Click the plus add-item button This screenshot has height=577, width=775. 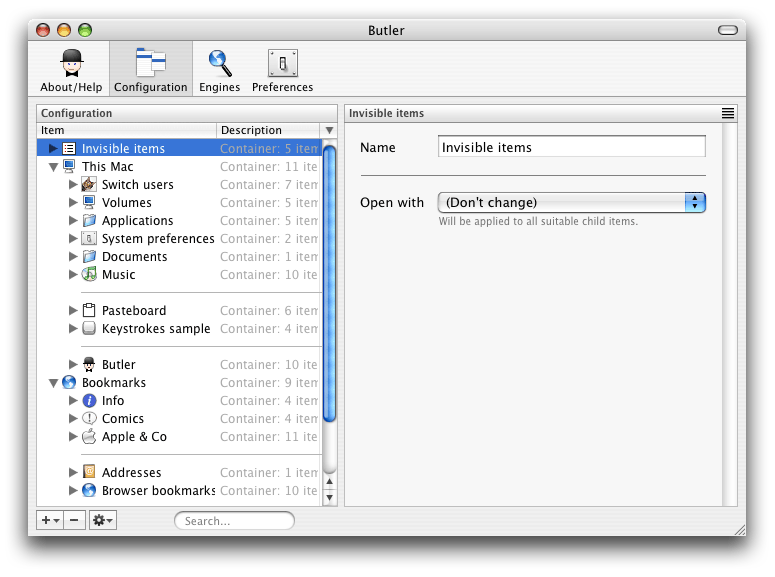click(x=50, y=521)
